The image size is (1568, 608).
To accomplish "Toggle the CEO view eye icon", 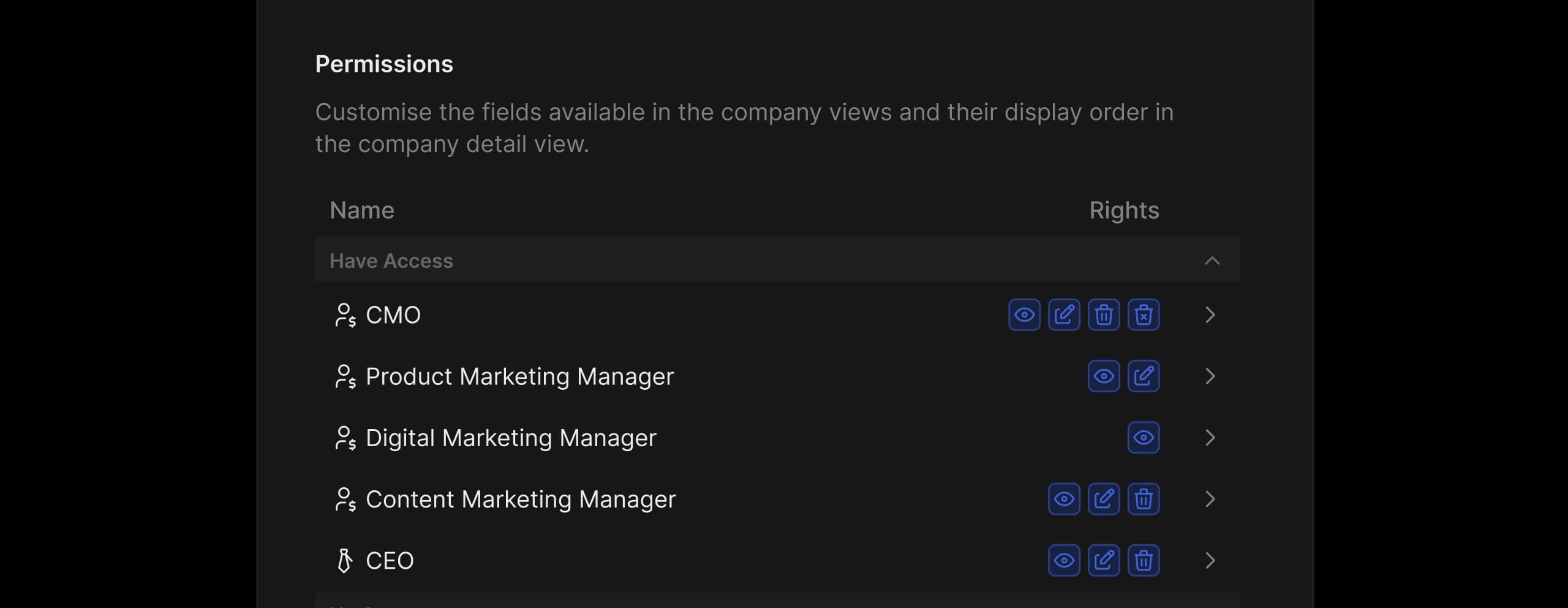I will tap(1064, 560).
